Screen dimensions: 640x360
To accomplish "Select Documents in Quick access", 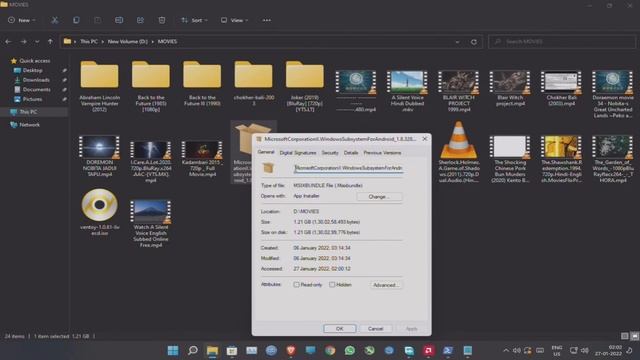I will (36, 89).
